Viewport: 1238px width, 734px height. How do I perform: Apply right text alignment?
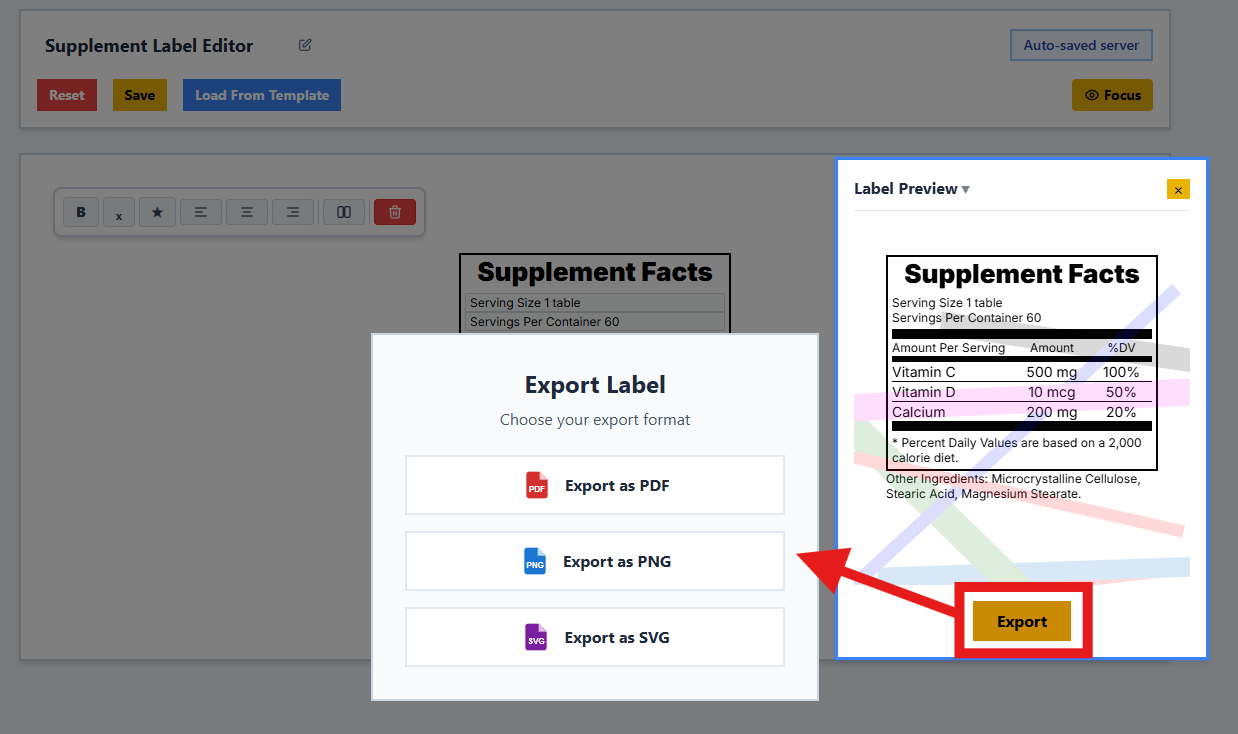pos(293,211)
